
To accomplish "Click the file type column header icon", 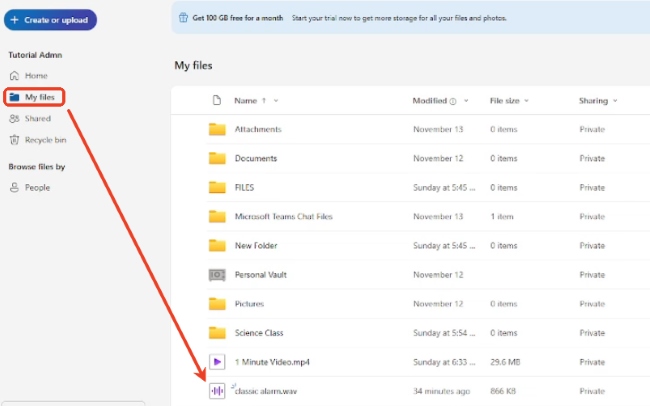I will 217,100.
